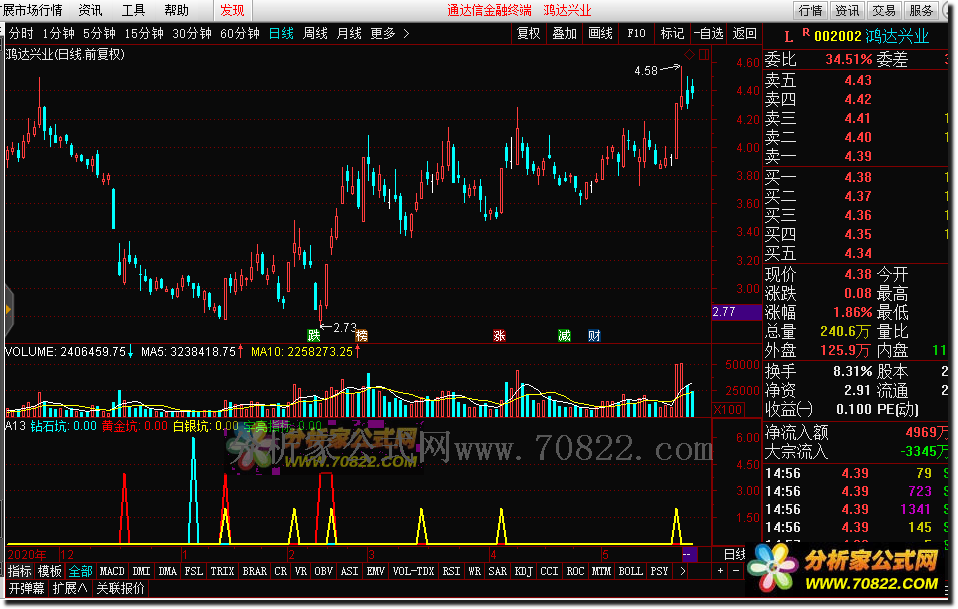This screenshot has width=958, height=609.
Task: Click the green 减 info marker
Action: pyautogui.click(x=564, y=335)
